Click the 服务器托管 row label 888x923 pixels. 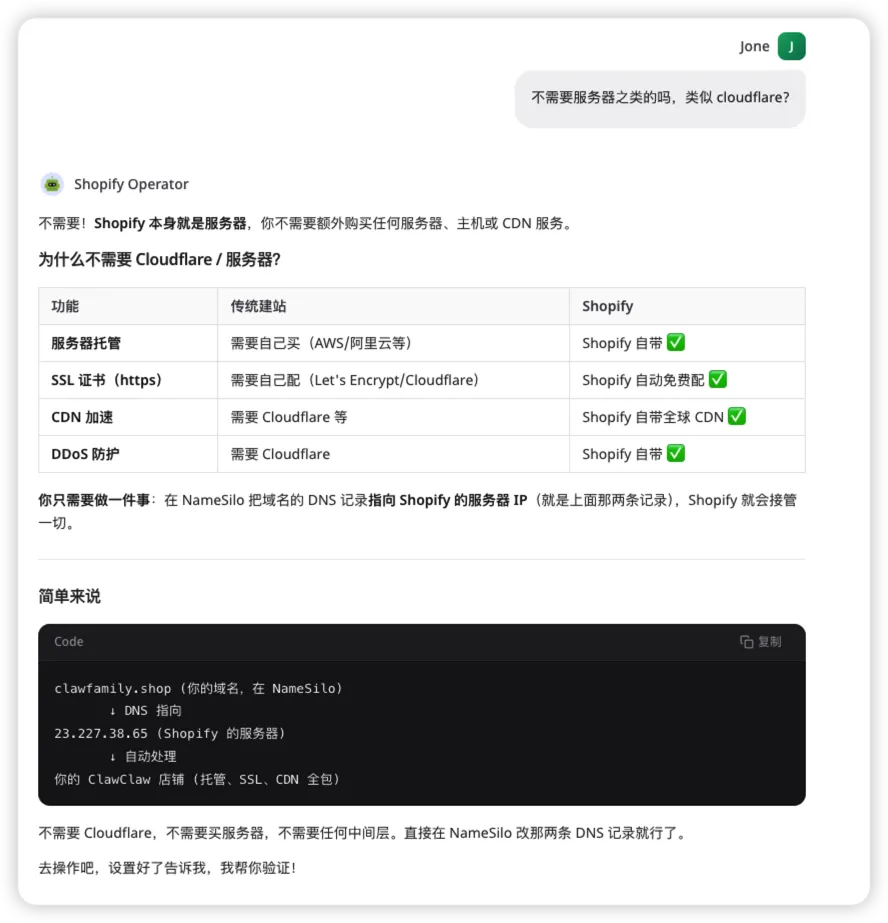[x=86, y=343]
